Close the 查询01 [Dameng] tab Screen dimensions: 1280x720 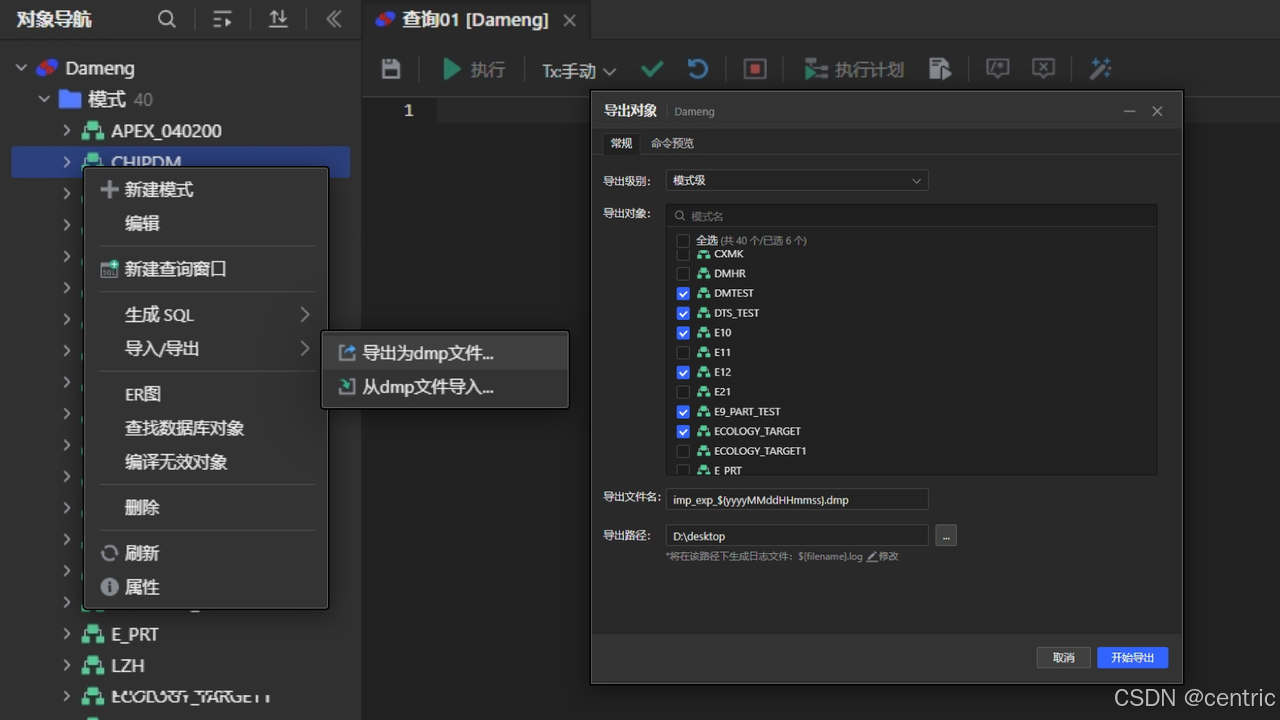pos(569,20)
